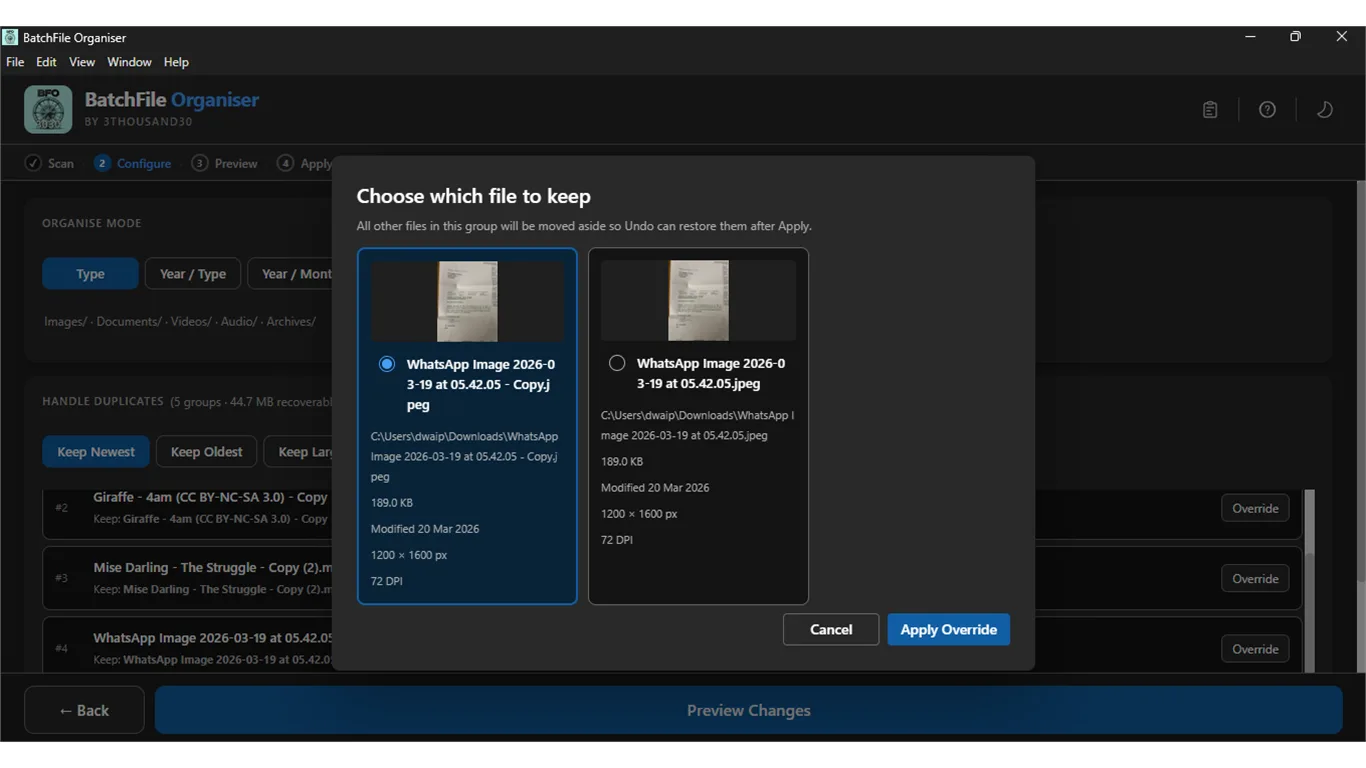Image resolution: width=1366 pixels, height=768 pixels.
Task: Override the Giraffe - 4am duplicate group
Action: point(1255,508)
